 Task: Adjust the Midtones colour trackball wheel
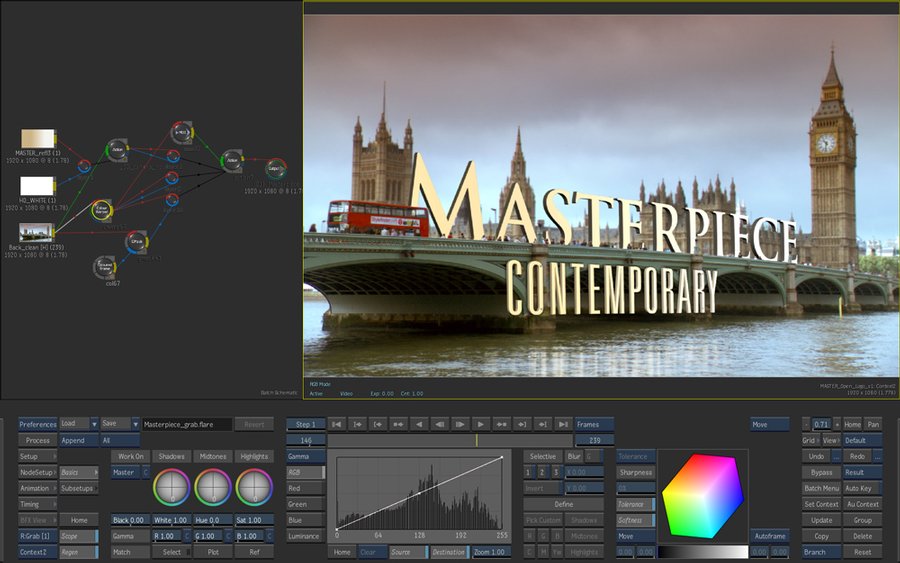[x=213, y=487]
